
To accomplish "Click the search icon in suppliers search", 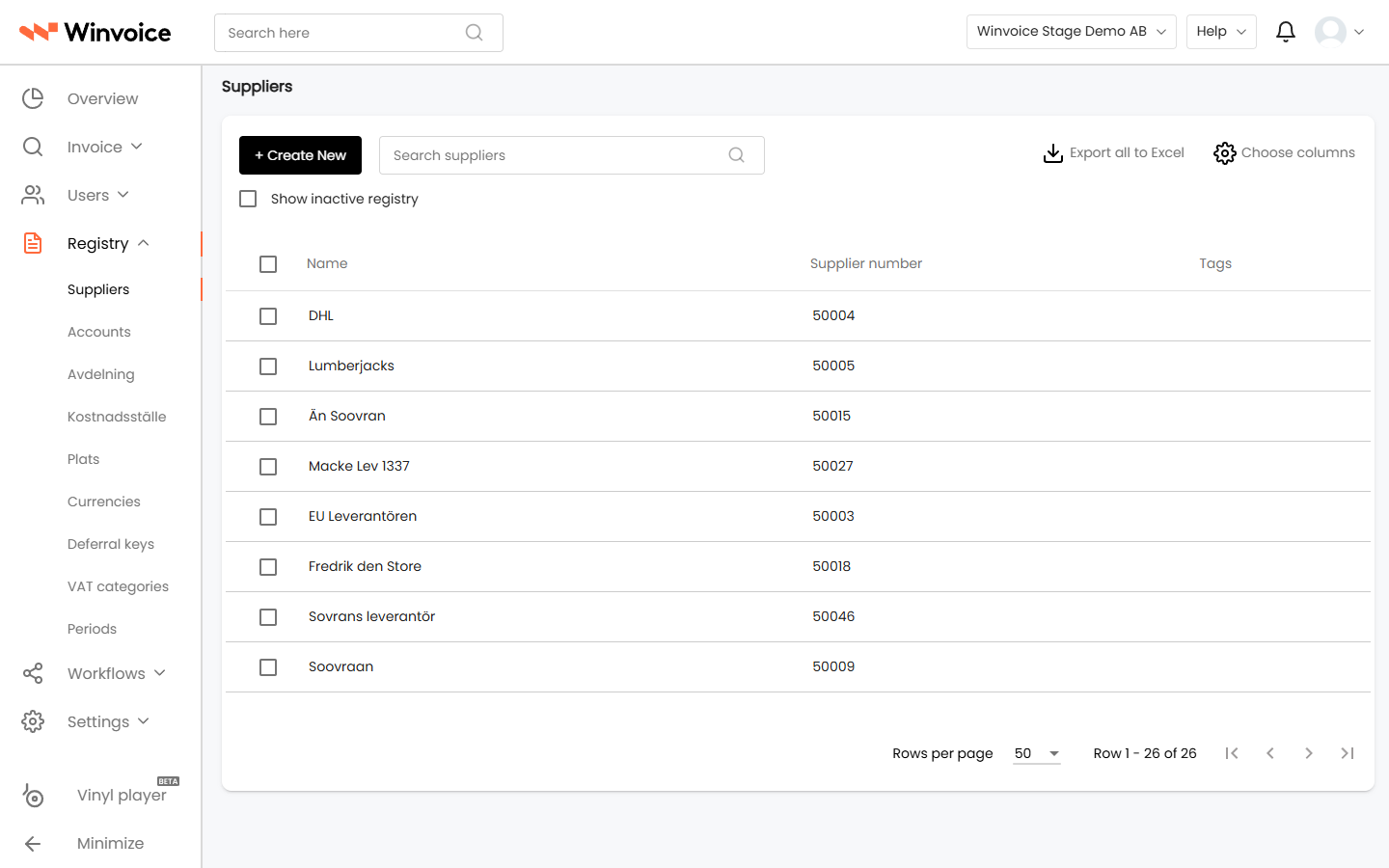I will (736, 155).
